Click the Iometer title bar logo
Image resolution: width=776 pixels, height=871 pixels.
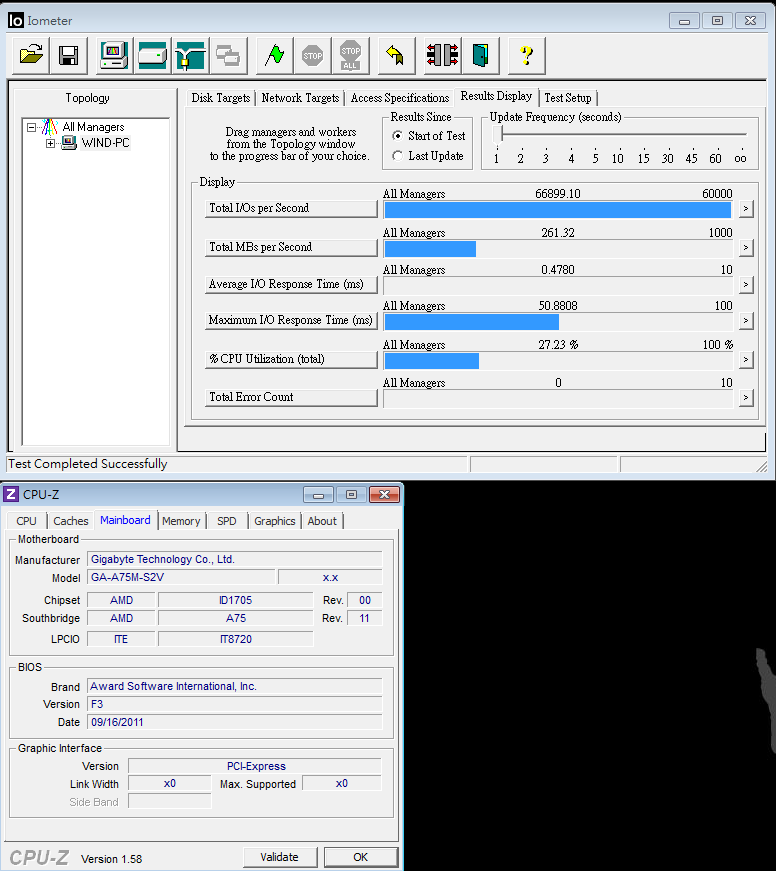pos(16,21)
